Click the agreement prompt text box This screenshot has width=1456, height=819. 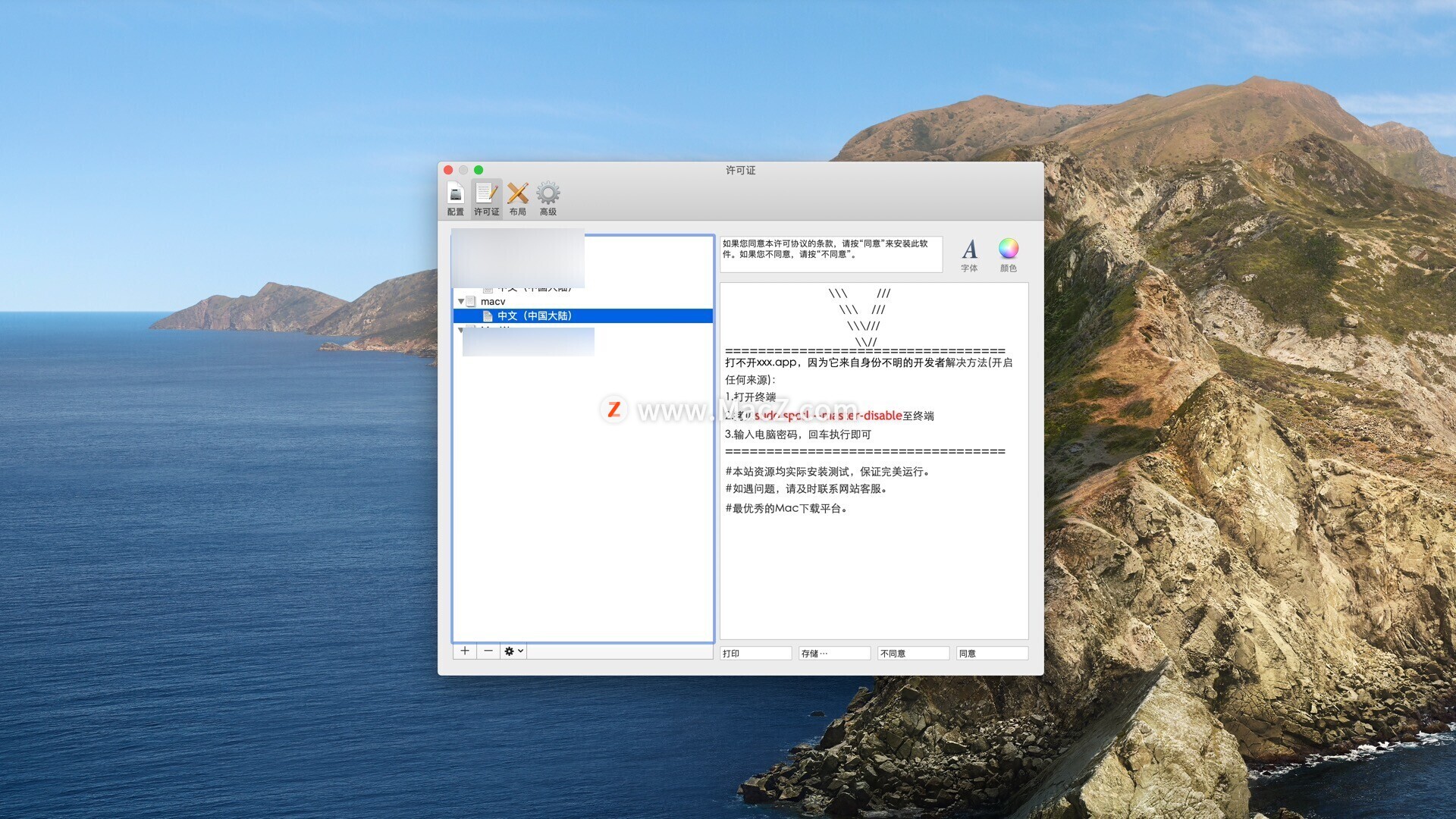pos(830,255)
